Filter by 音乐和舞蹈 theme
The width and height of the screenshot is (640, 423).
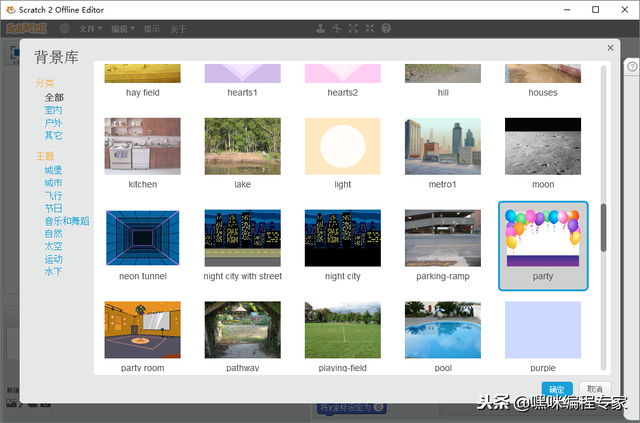[67, 221]
